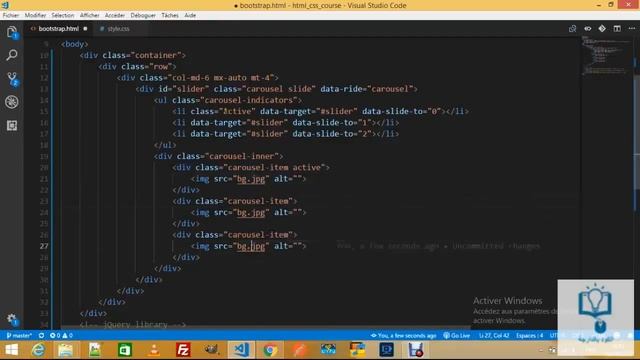The width and height of the screenshot is (640, 360).
Task: Open the Manage gear settings menu
Action: coord(12,319)
